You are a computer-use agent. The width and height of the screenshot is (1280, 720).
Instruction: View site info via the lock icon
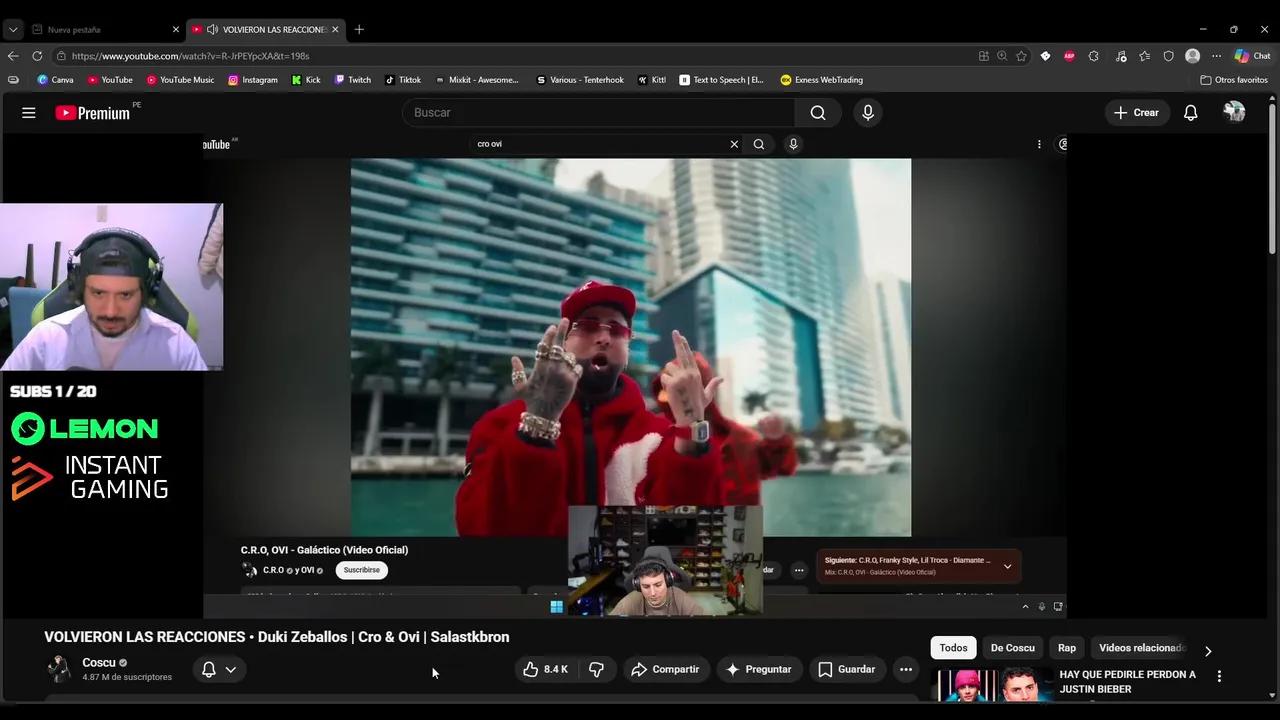point(61,56)
